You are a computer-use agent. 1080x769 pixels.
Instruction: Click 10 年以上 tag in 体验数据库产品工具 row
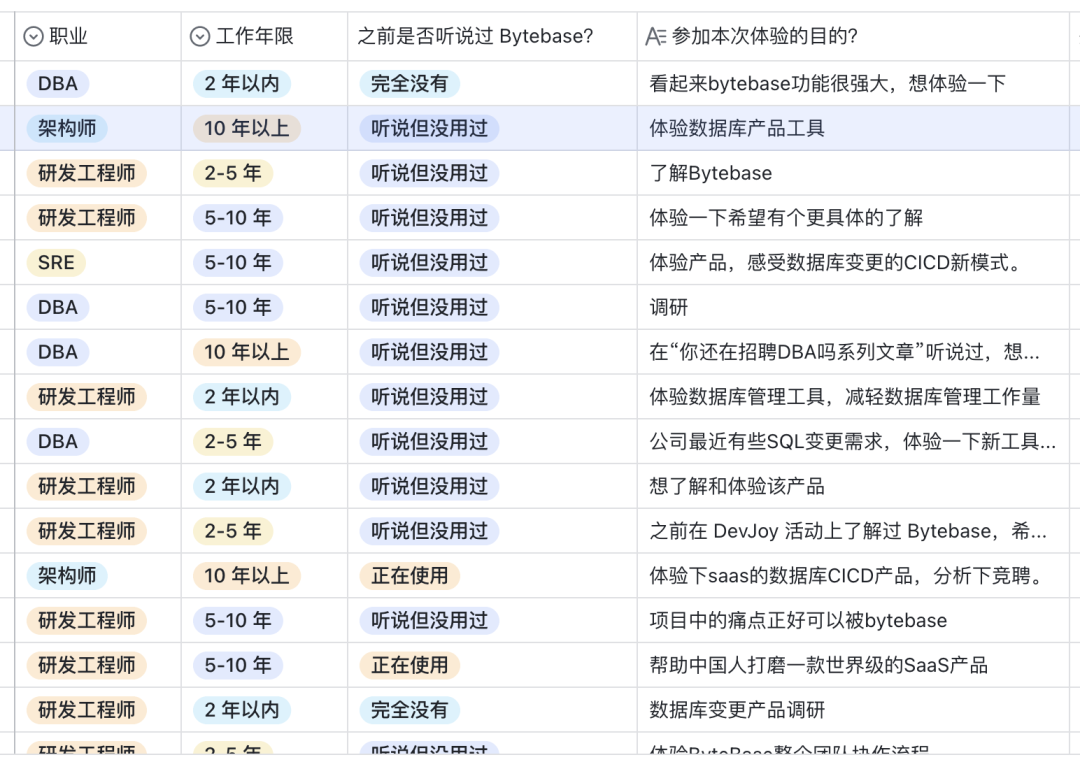pos(247,128)
